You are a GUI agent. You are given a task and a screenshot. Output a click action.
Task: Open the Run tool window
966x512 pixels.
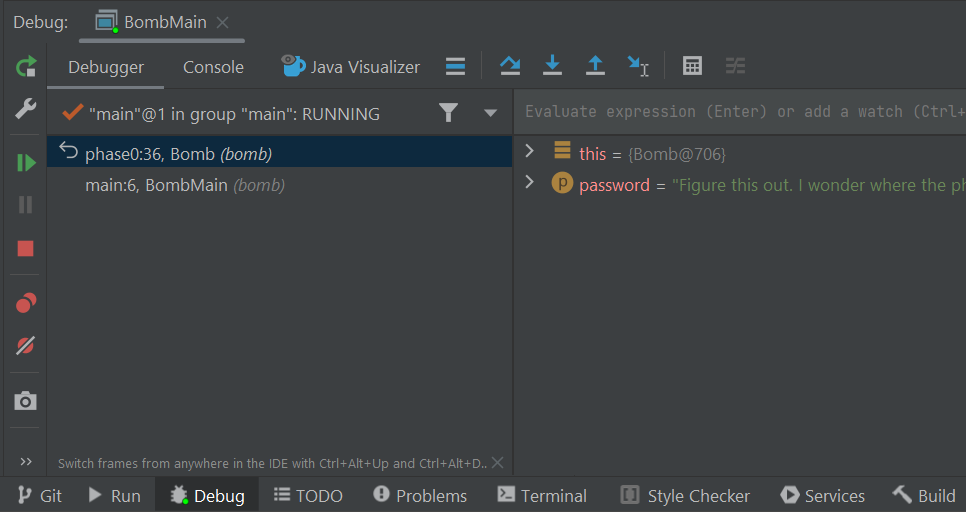click(115, 495)
